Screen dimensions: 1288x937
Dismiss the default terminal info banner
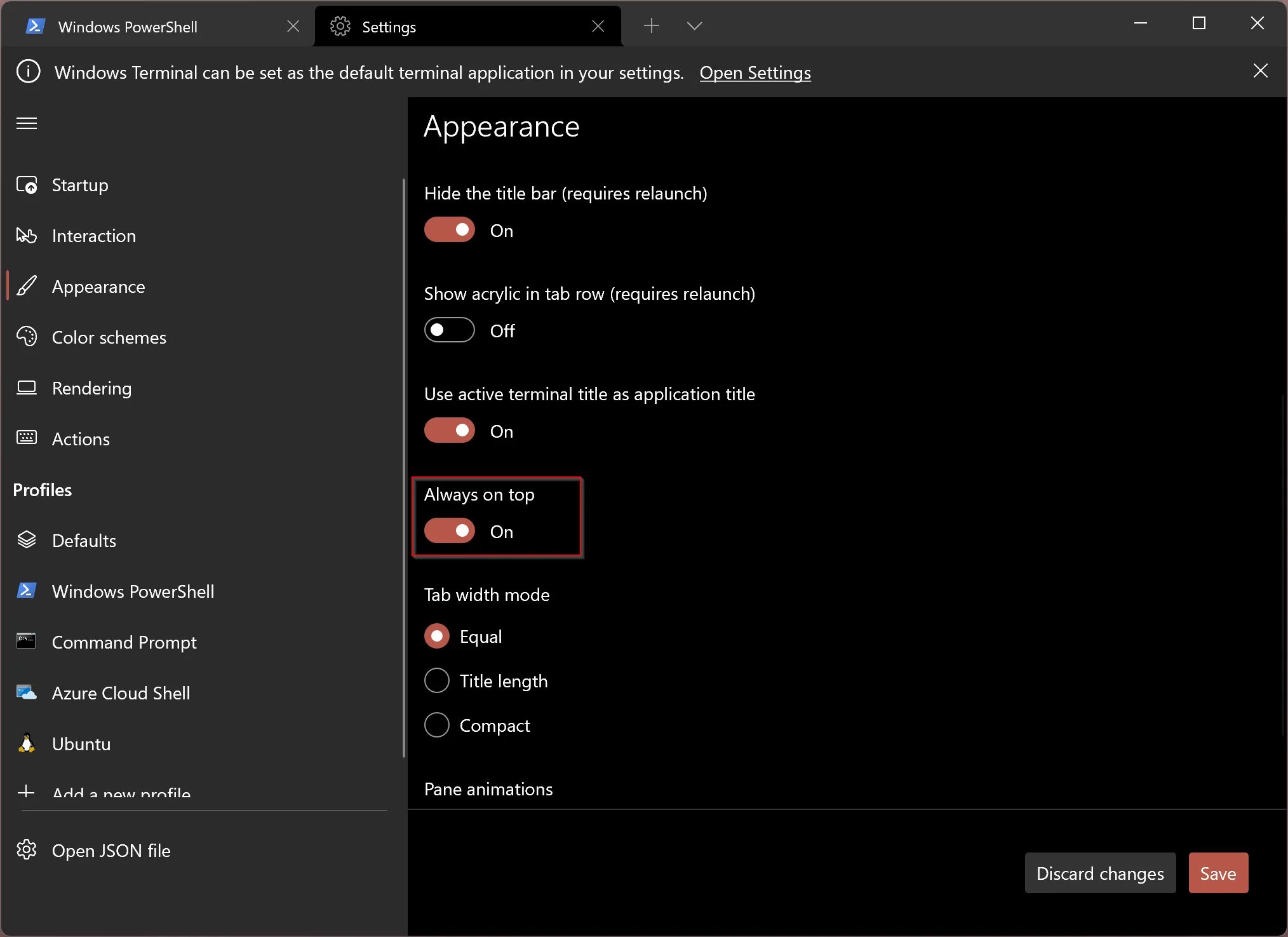[x=1260, y=71]
